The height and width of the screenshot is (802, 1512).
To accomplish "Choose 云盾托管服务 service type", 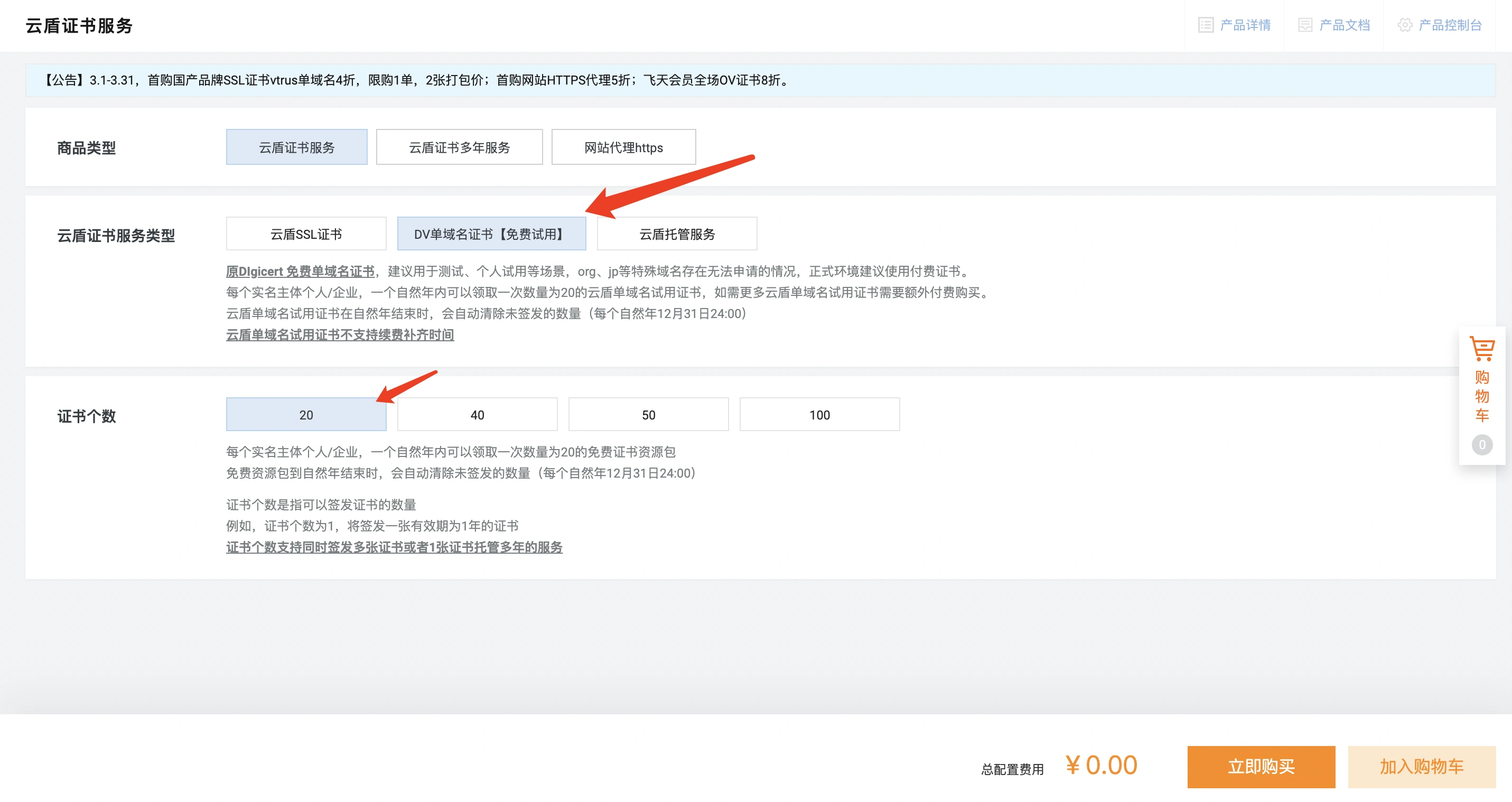I will tap(677, 234).
